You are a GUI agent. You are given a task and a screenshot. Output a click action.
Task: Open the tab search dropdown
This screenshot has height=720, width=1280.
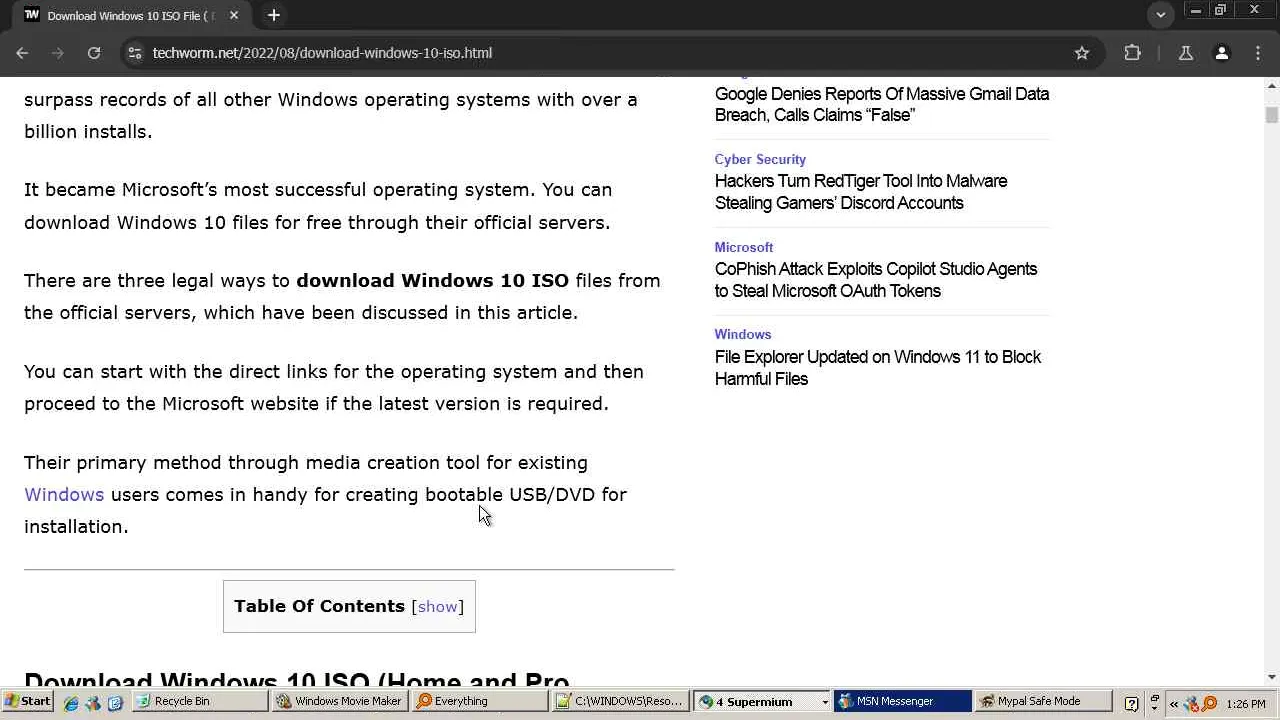[x=1161, y=15]
